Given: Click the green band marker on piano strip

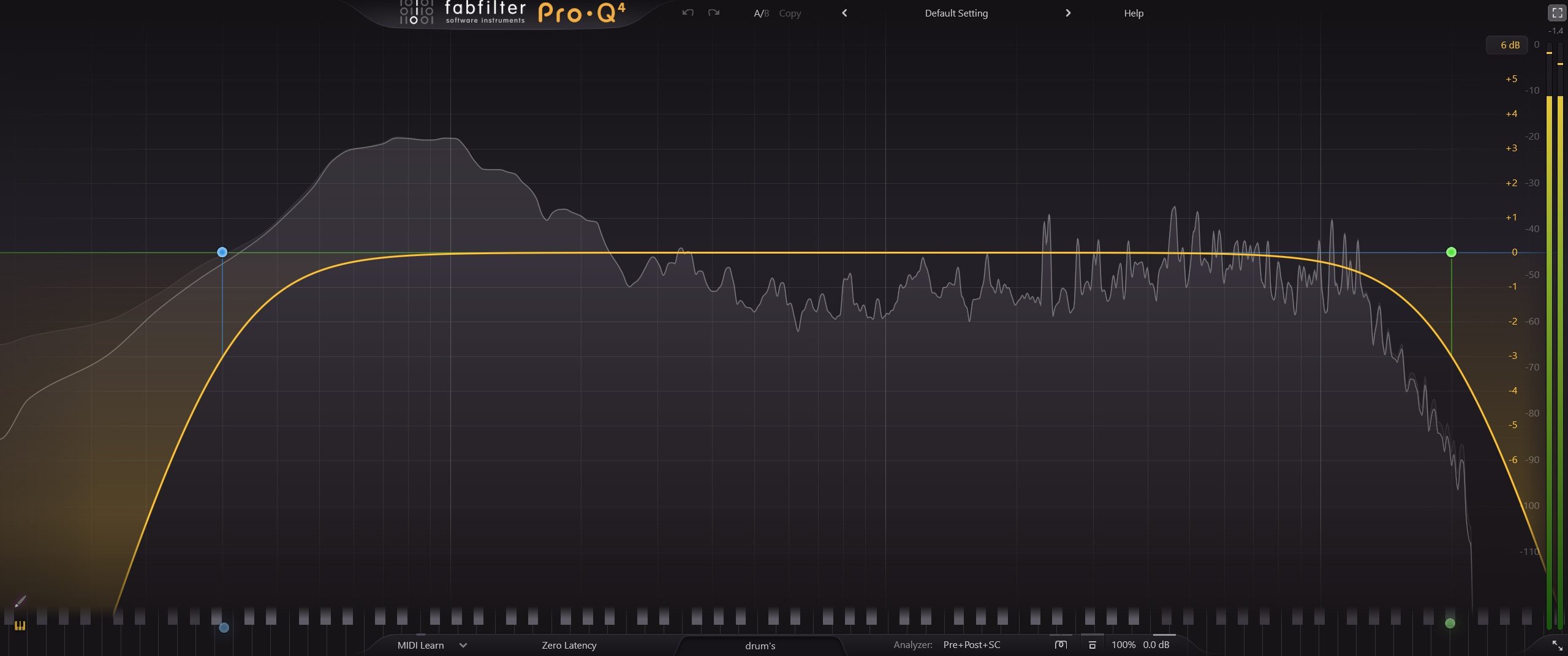Looking at the screenshot, I should 1450,623.
